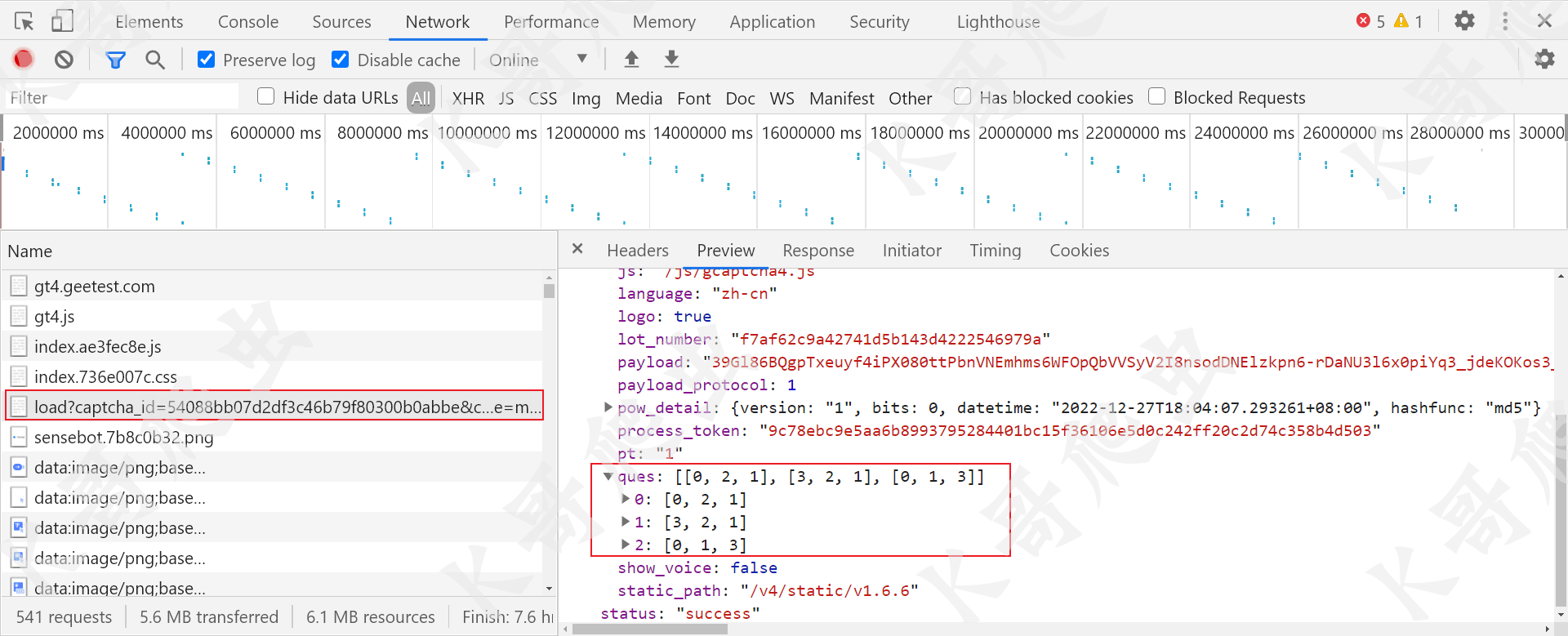The width and height of the screenshot is (1568, 636).
Task: Clear the network log
Action: [64, 59]
